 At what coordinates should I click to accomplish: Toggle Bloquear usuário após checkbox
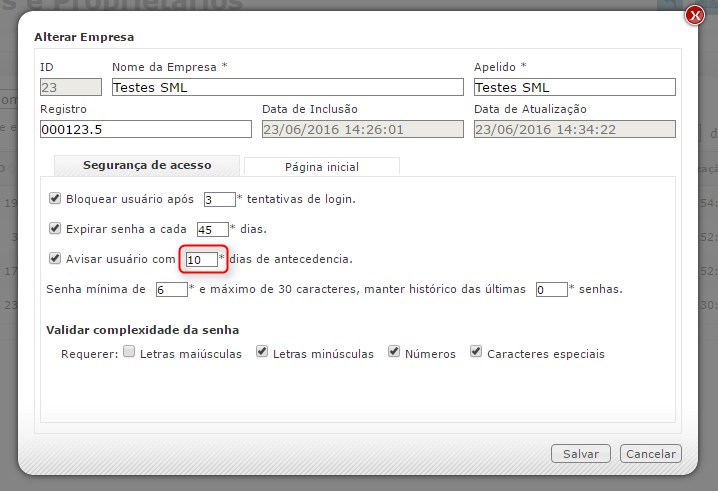pyautogui.click(x=55, y=199)
